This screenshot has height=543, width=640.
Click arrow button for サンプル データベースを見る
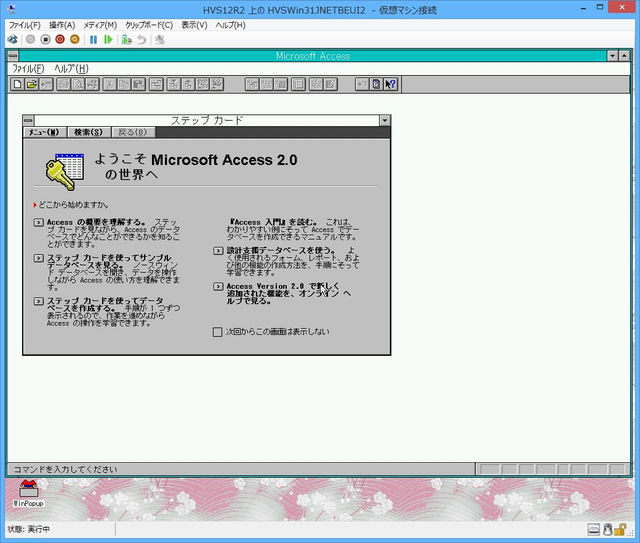point(39,258)
